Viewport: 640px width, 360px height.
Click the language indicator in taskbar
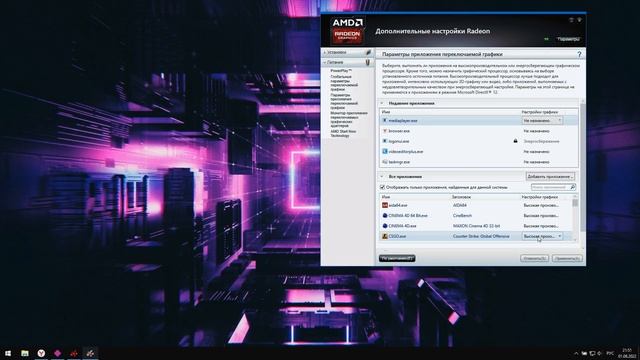tap(610, 353)
